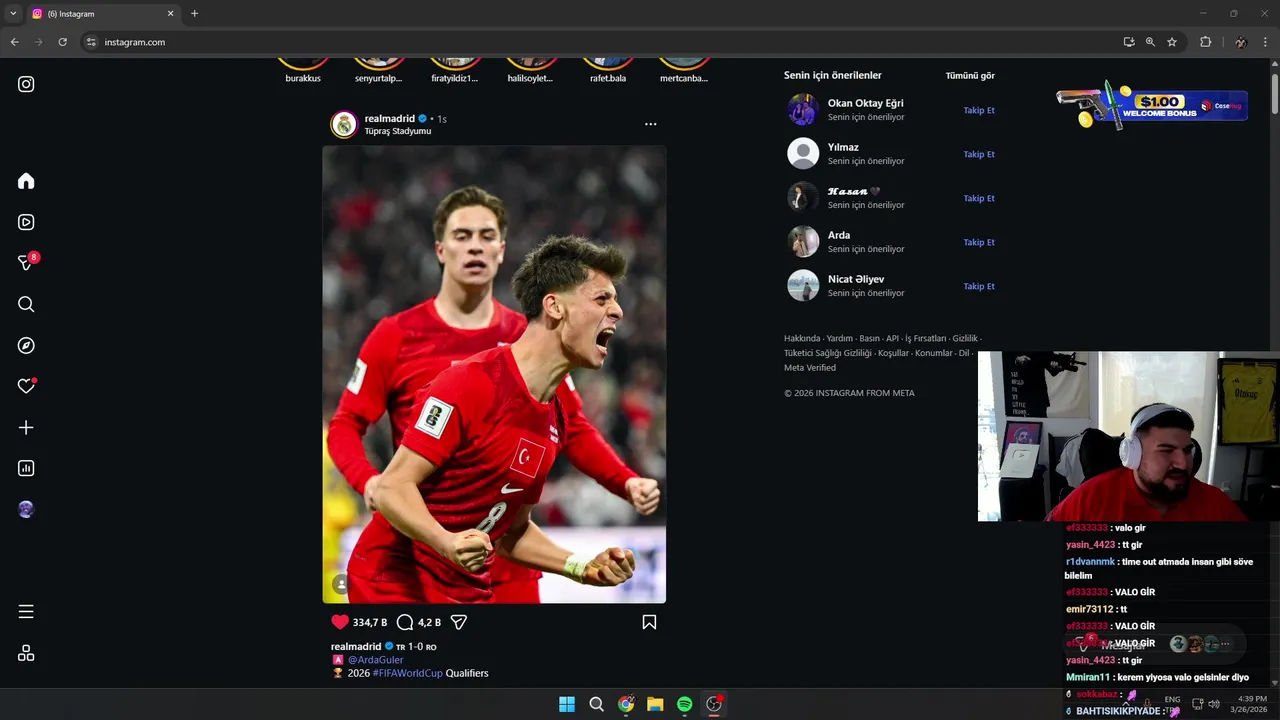The image size is (1280, 720).
Task: Open the Arda Güler post photo
Action: pos(494,374)
